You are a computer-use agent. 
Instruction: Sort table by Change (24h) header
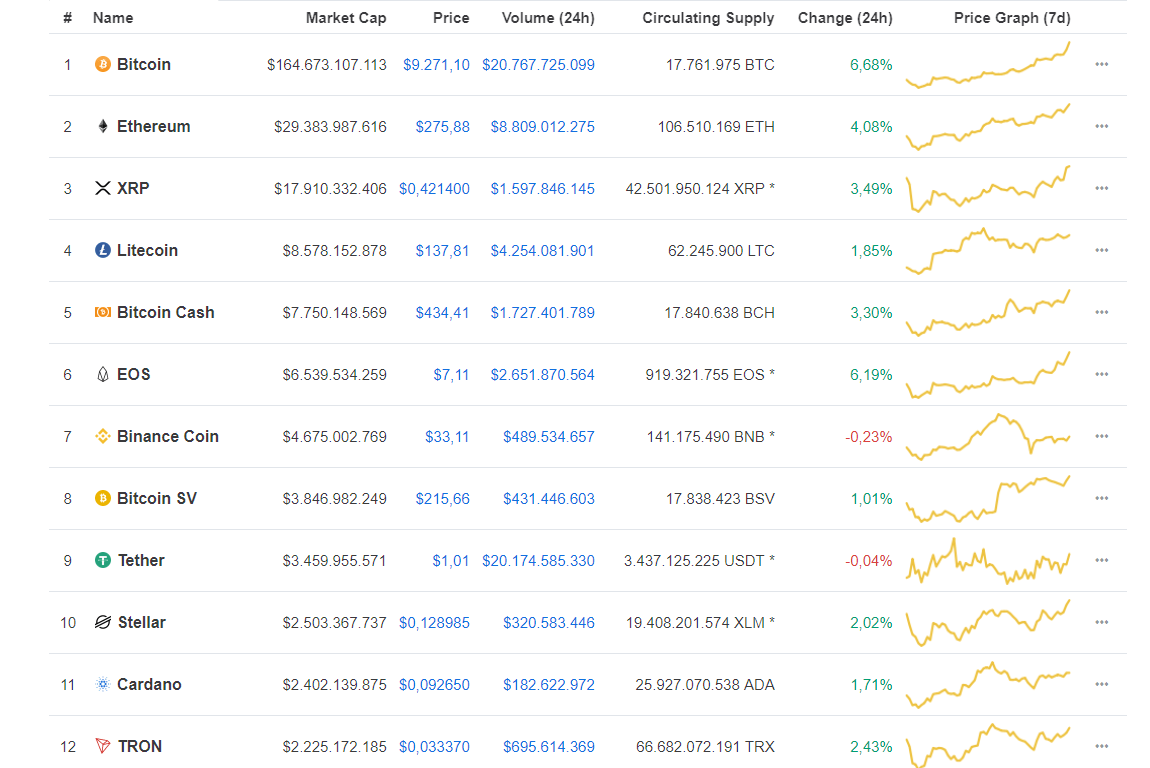pos(845,18)
